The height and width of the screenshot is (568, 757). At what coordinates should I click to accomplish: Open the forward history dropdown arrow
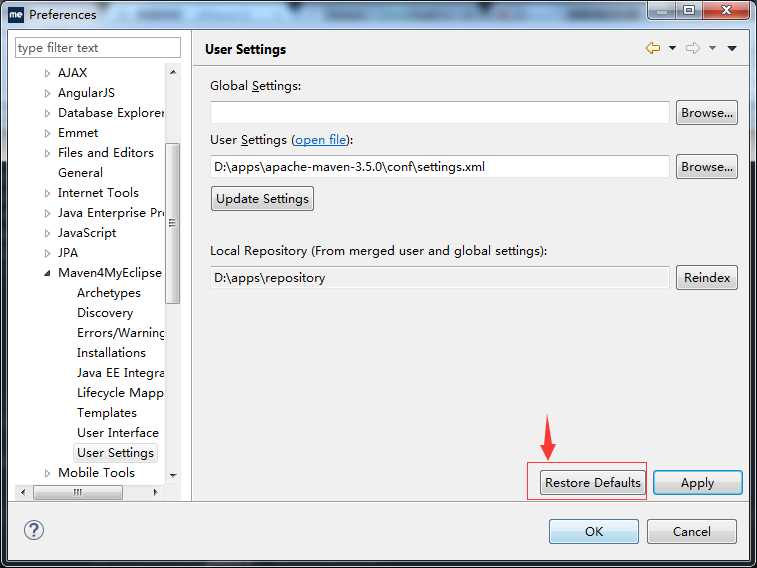[x=712, y=48]
